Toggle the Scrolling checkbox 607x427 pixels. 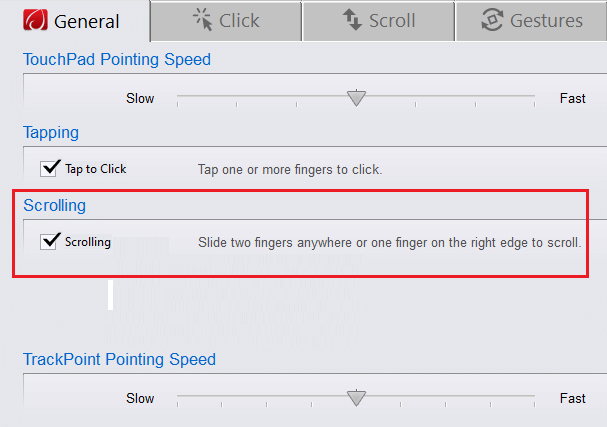pyautogui.click(x=49, y=242)
